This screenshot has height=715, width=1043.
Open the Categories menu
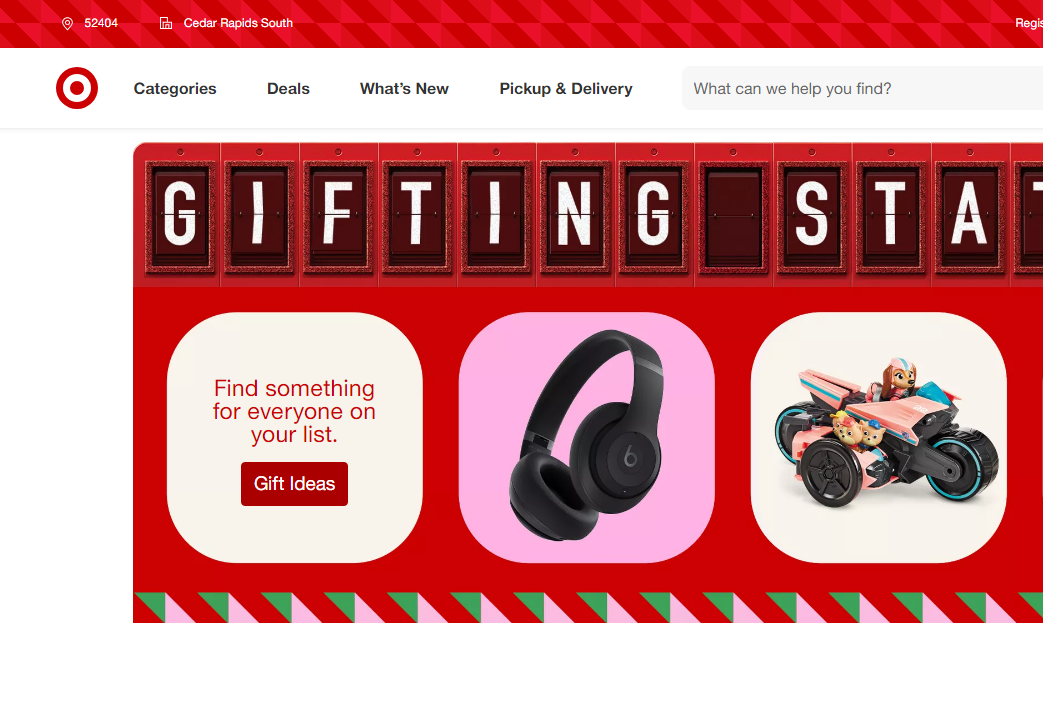click(175, 88)
